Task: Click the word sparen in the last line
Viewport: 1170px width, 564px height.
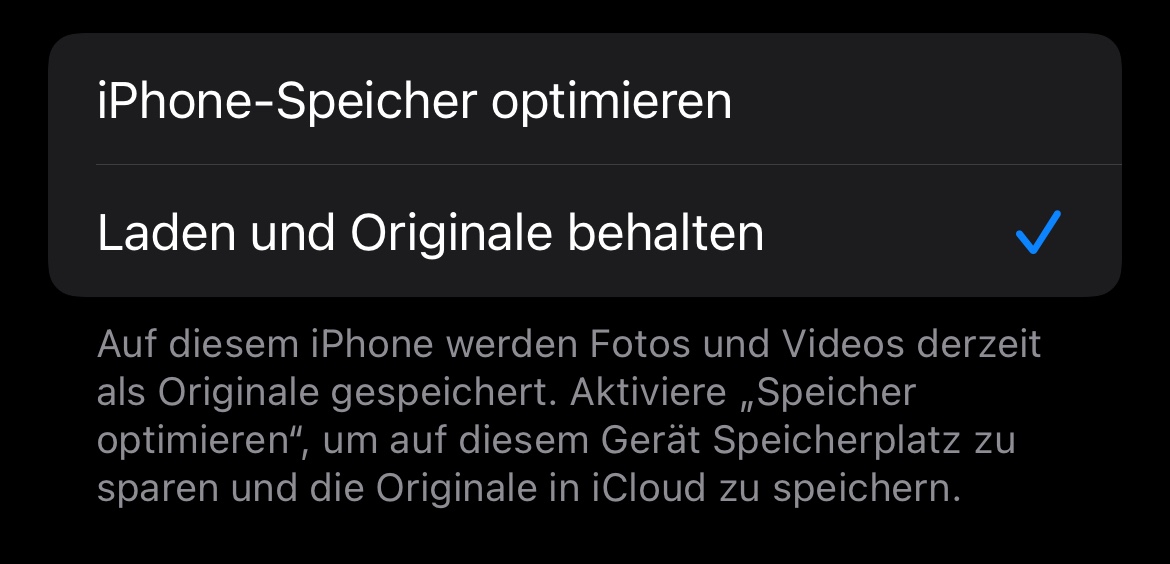Action: [157, 490]
